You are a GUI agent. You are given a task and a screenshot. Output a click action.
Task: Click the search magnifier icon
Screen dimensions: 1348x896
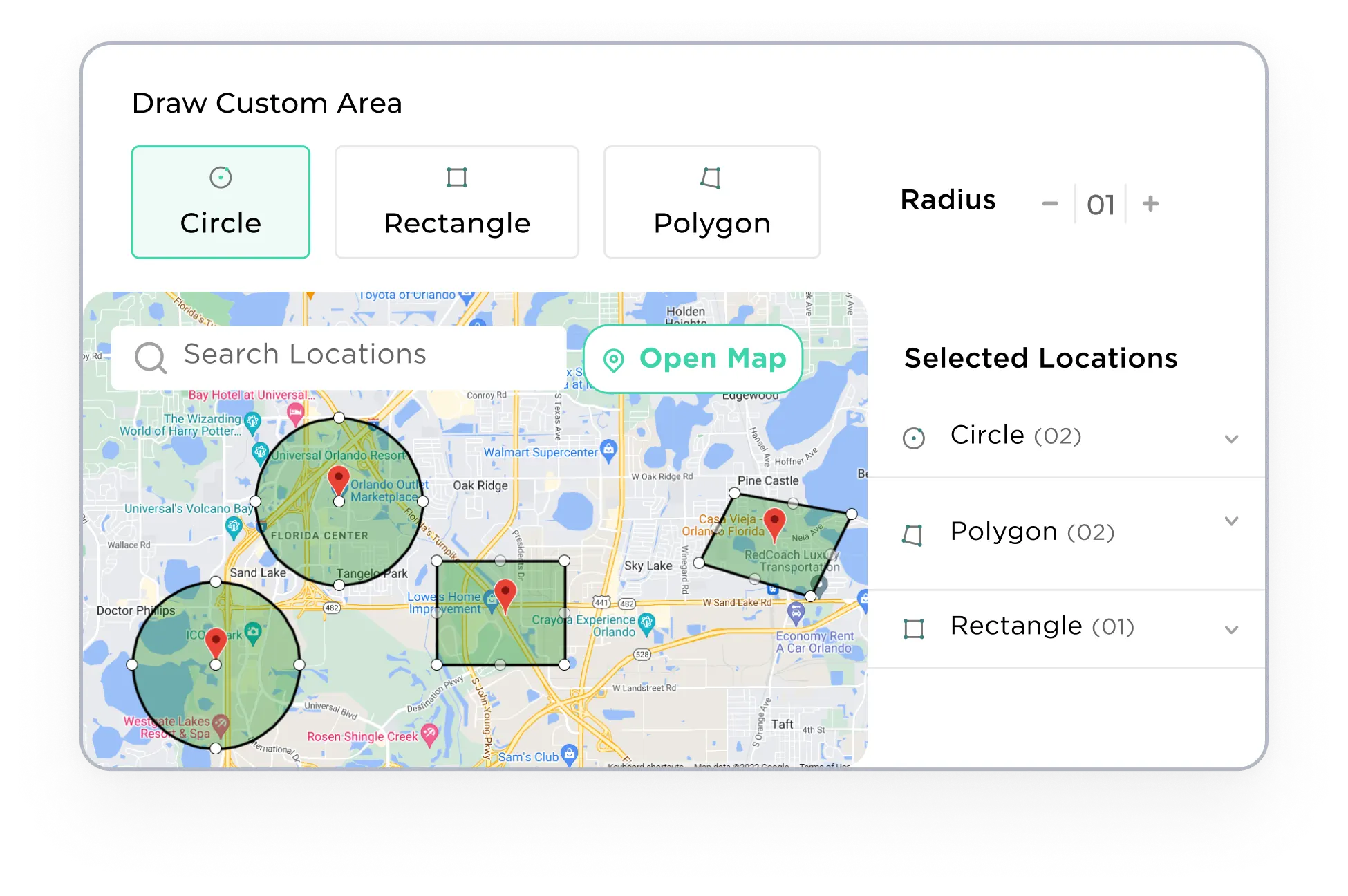tap(150, 358)
